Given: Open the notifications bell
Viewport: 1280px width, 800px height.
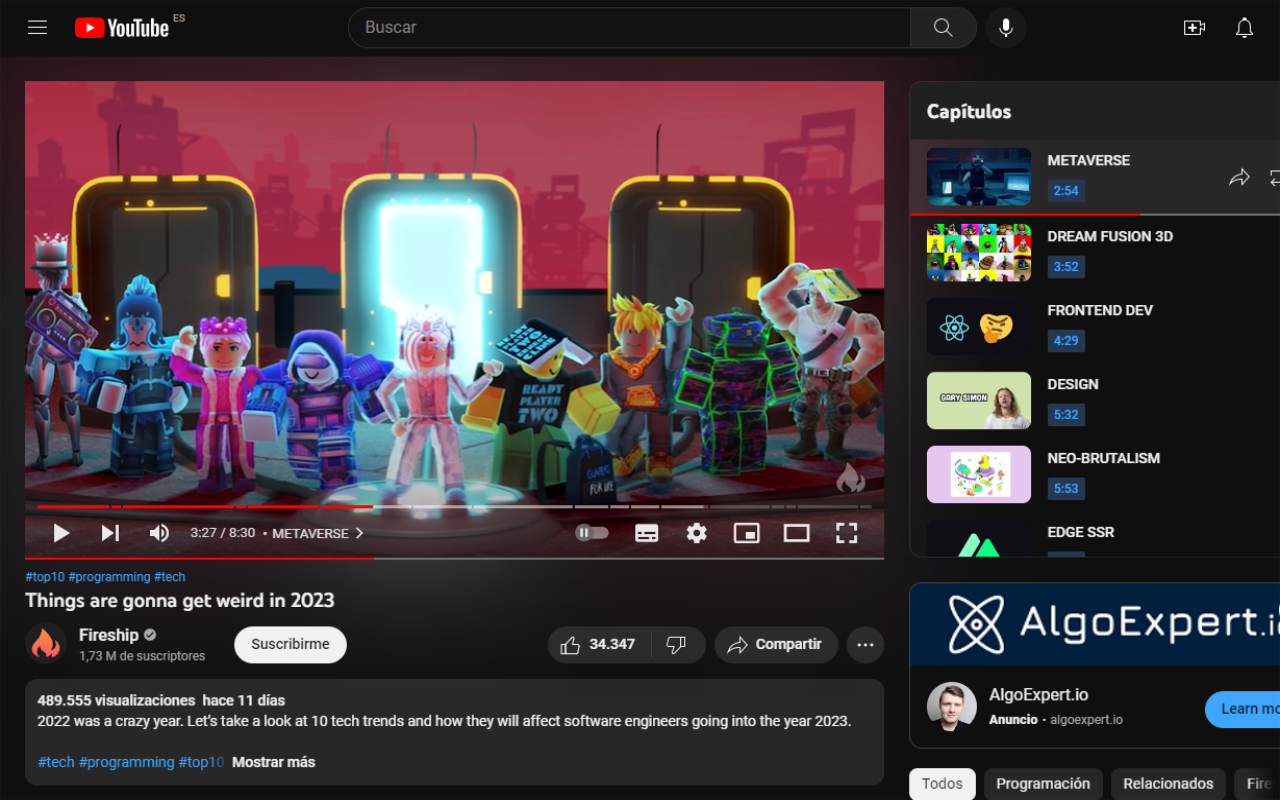Looking at the screenshot, I should click(1244, 28).
